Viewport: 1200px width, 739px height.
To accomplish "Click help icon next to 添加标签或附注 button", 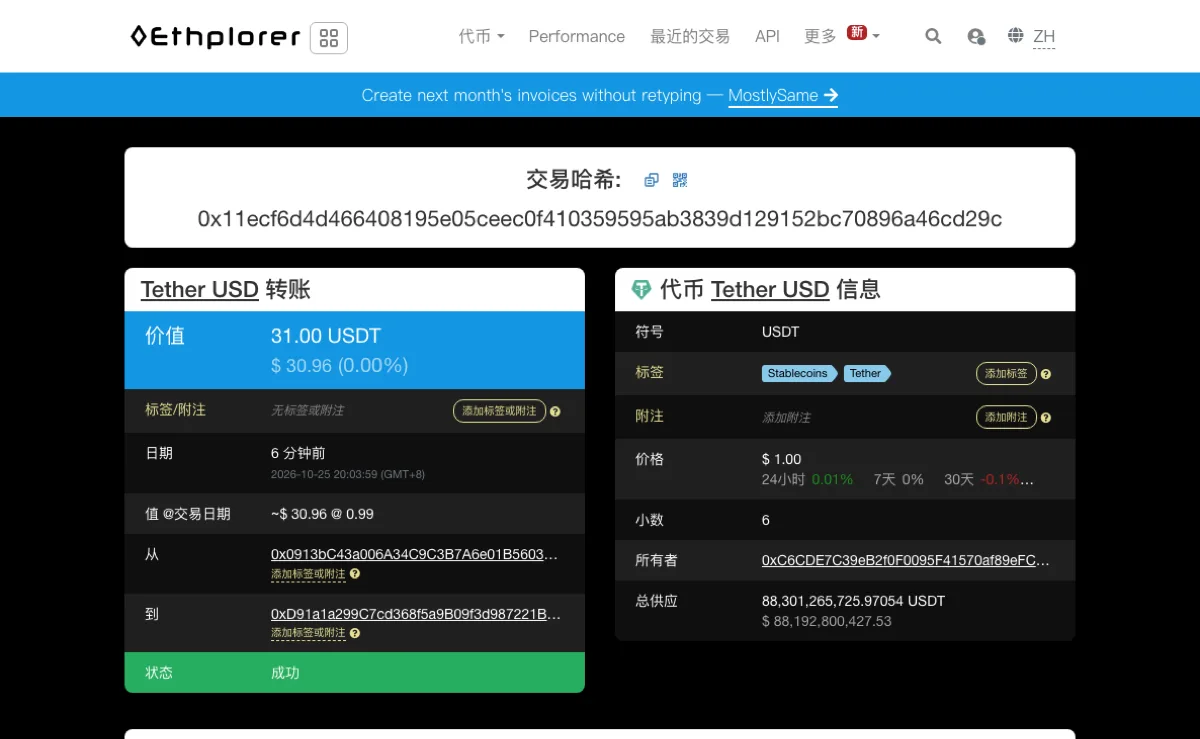I will click(x=555, y=411).
